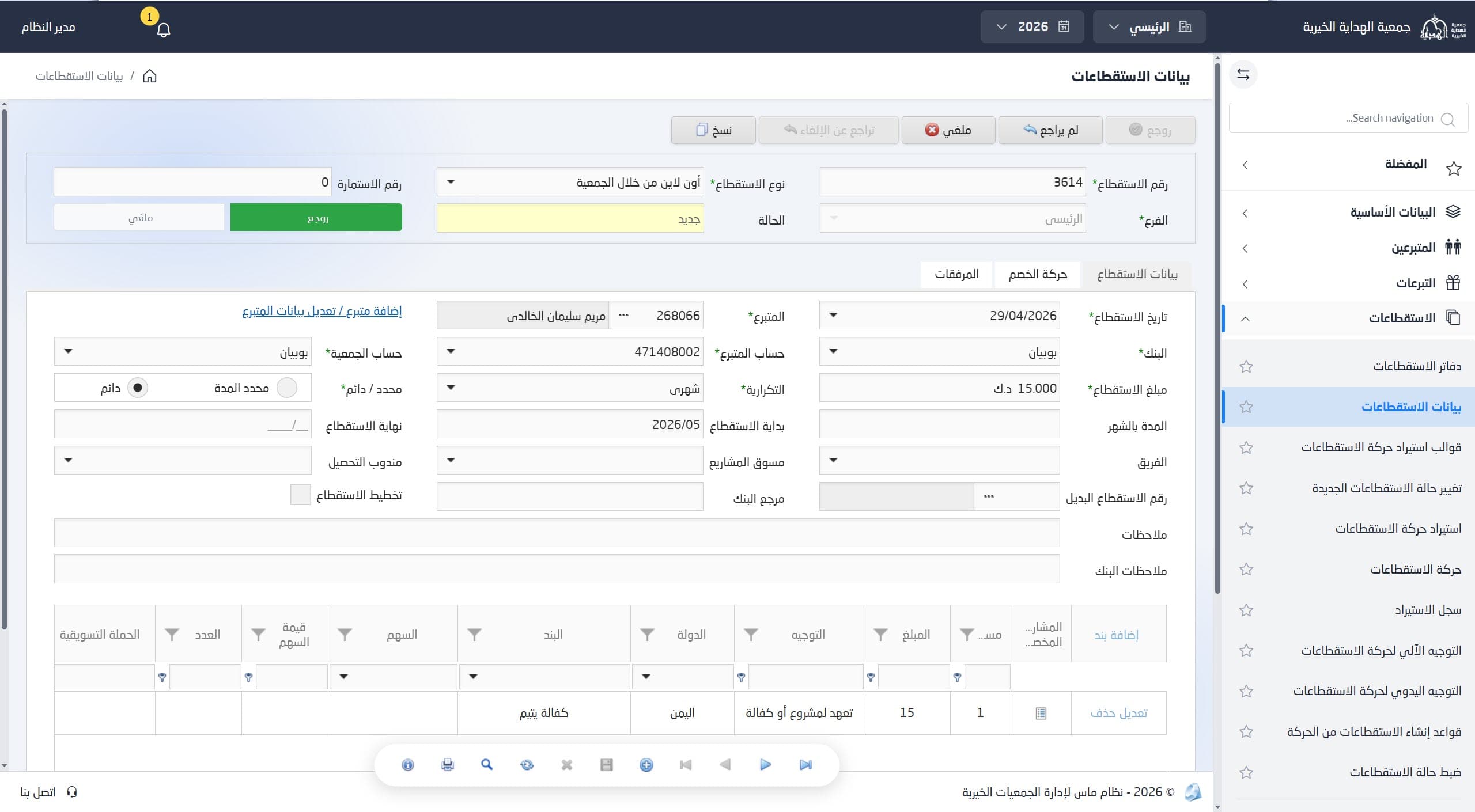Open the حساب الجمعية dropdown
Viewport: 1475px width, 812px height.
point(69,352)
